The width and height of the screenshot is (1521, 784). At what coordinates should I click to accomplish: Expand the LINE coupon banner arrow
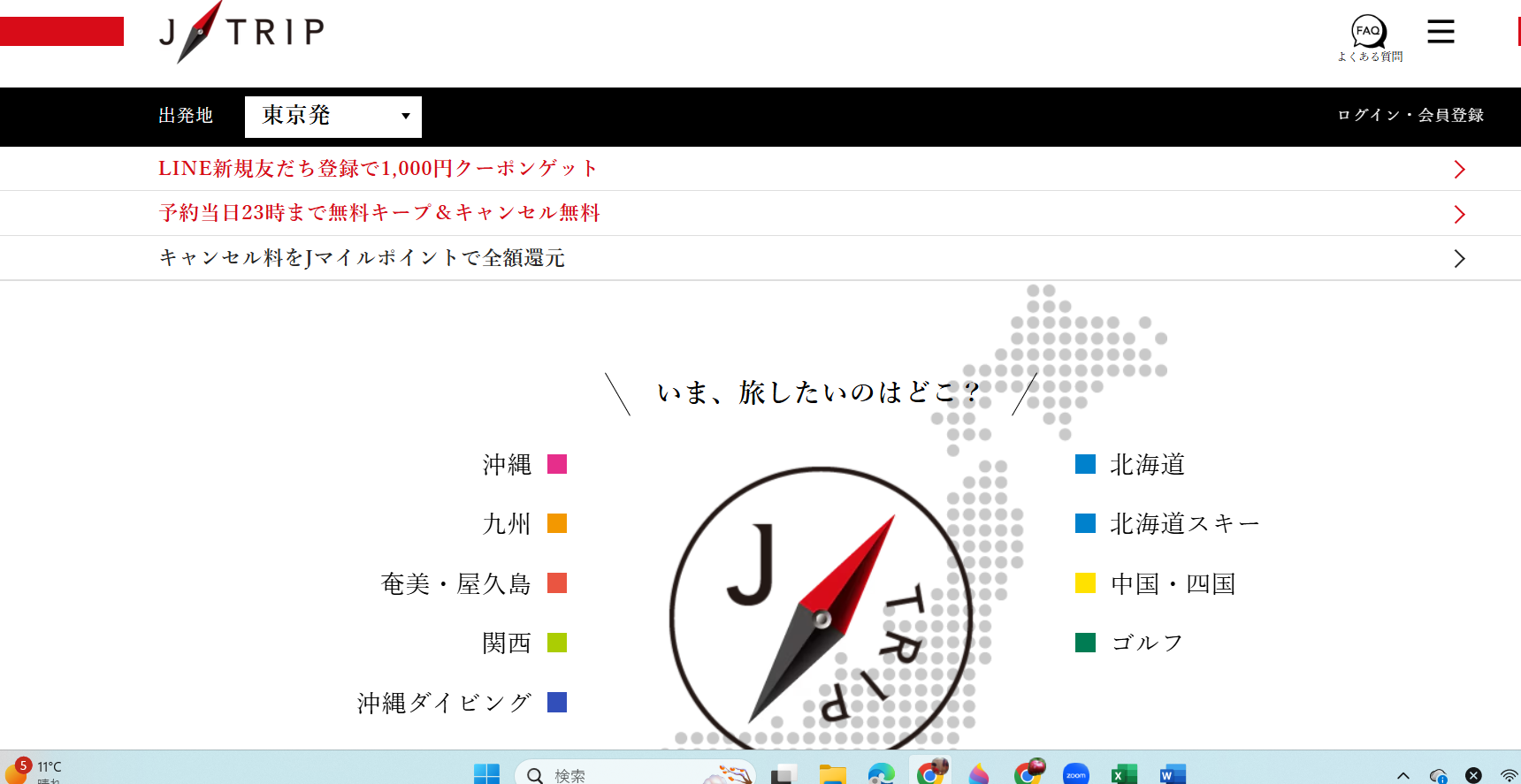[x=1459, y=170]
